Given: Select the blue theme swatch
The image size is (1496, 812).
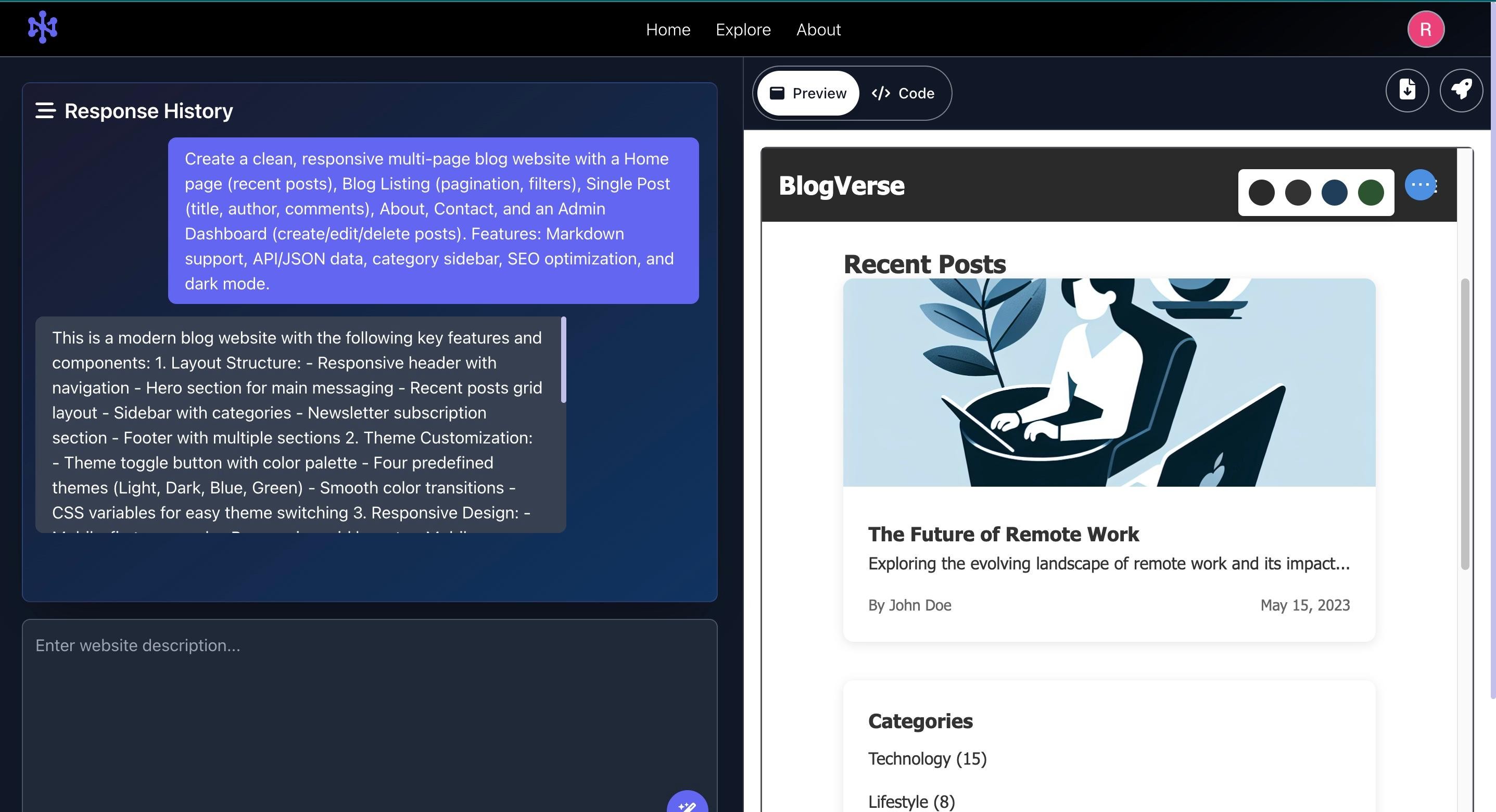Looking at the screenshot, I should click(1334, 192).
